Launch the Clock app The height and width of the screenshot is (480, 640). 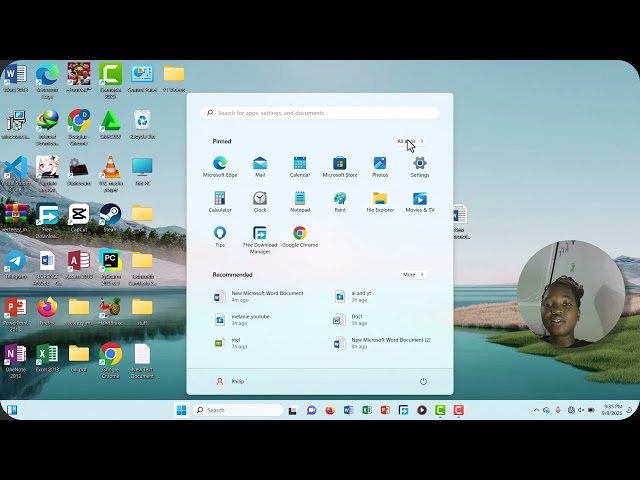260,202
